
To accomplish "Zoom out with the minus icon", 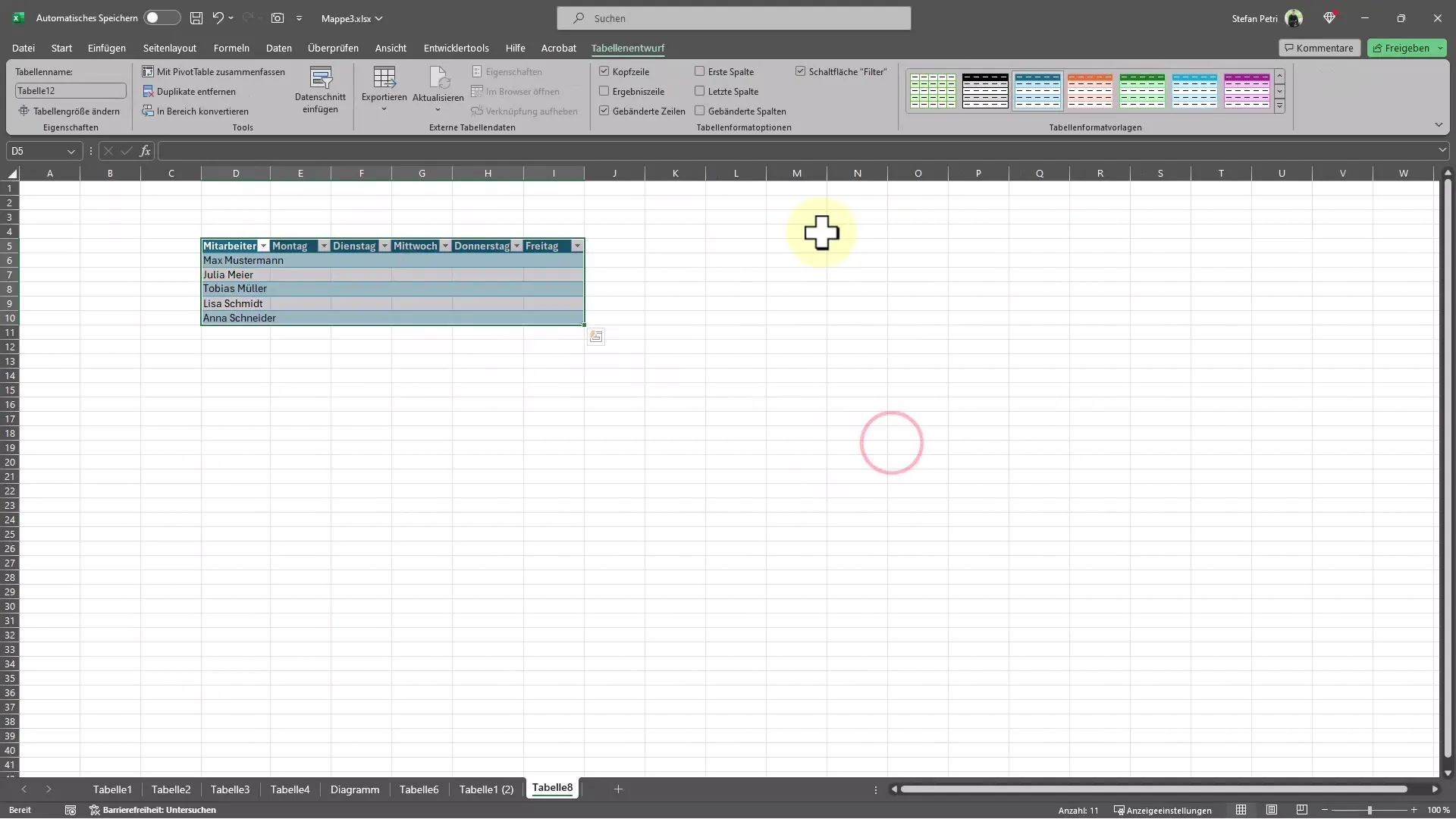I will (1325, 810).
